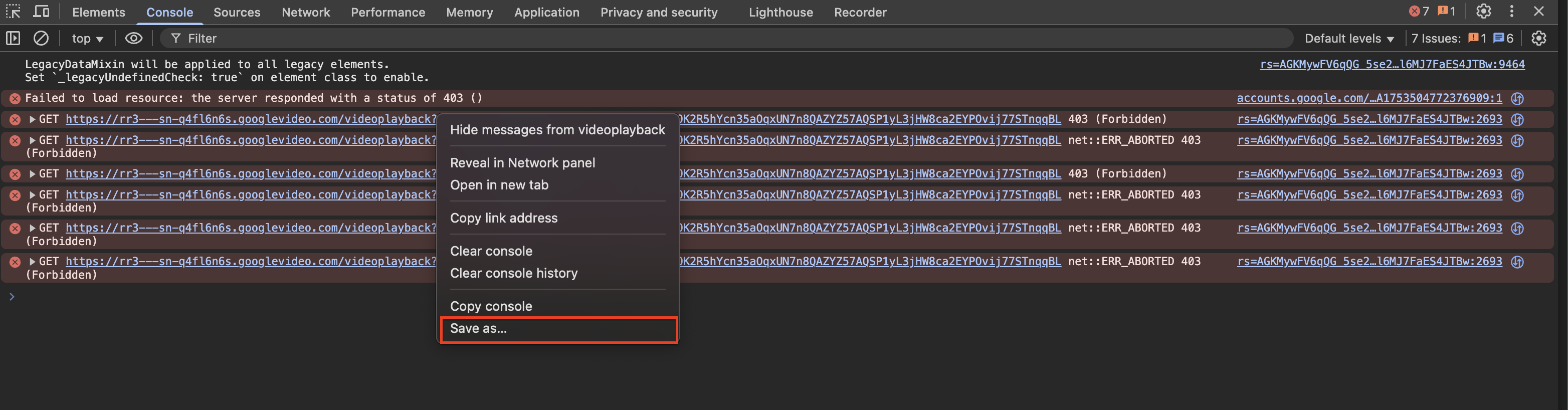Clear console using the circle-slash icon
This screenshot has height=410, width=1568.
click(41, 38)
